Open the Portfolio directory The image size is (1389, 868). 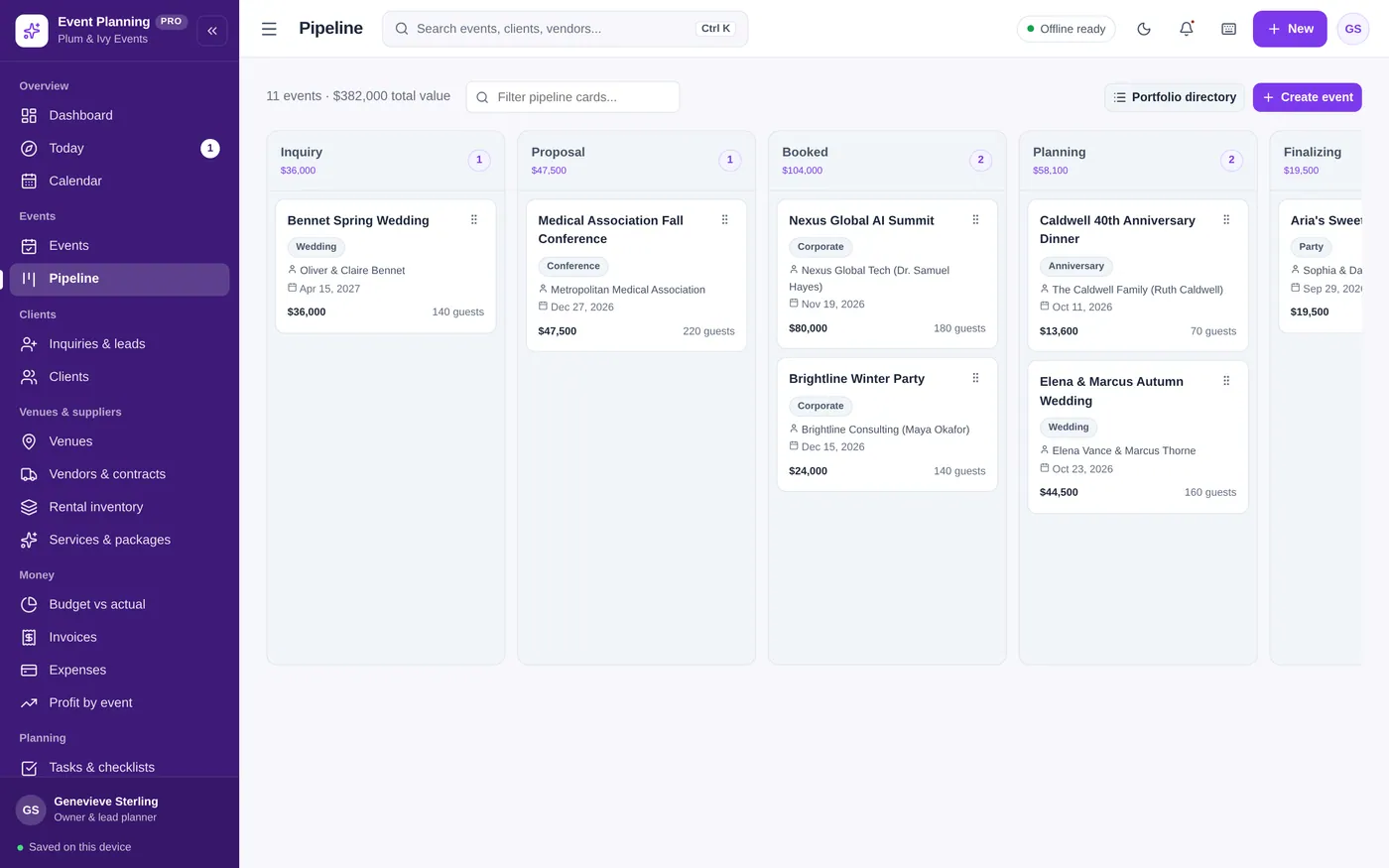1175,97
